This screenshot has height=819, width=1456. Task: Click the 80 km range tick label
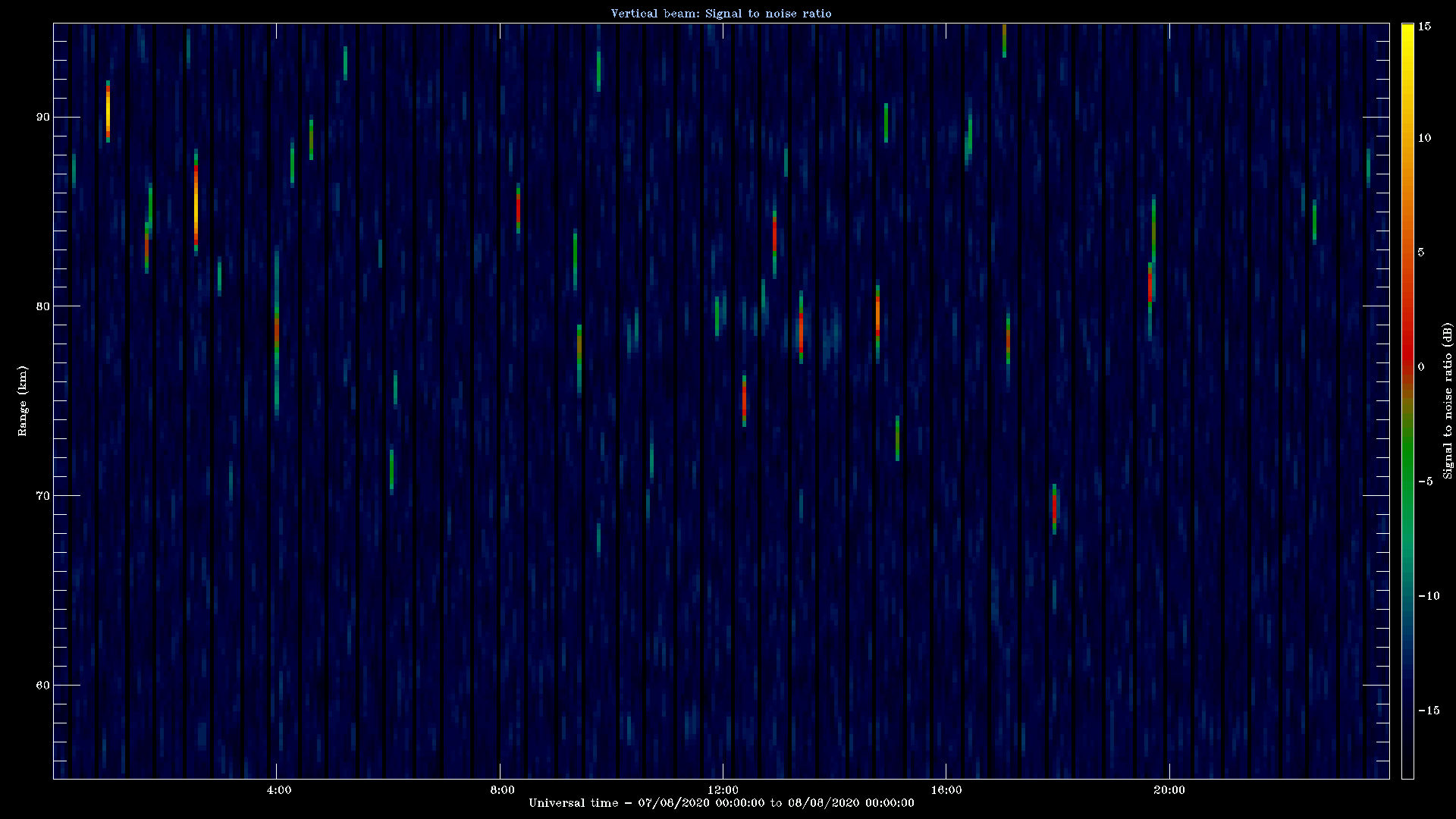(42, 306)
